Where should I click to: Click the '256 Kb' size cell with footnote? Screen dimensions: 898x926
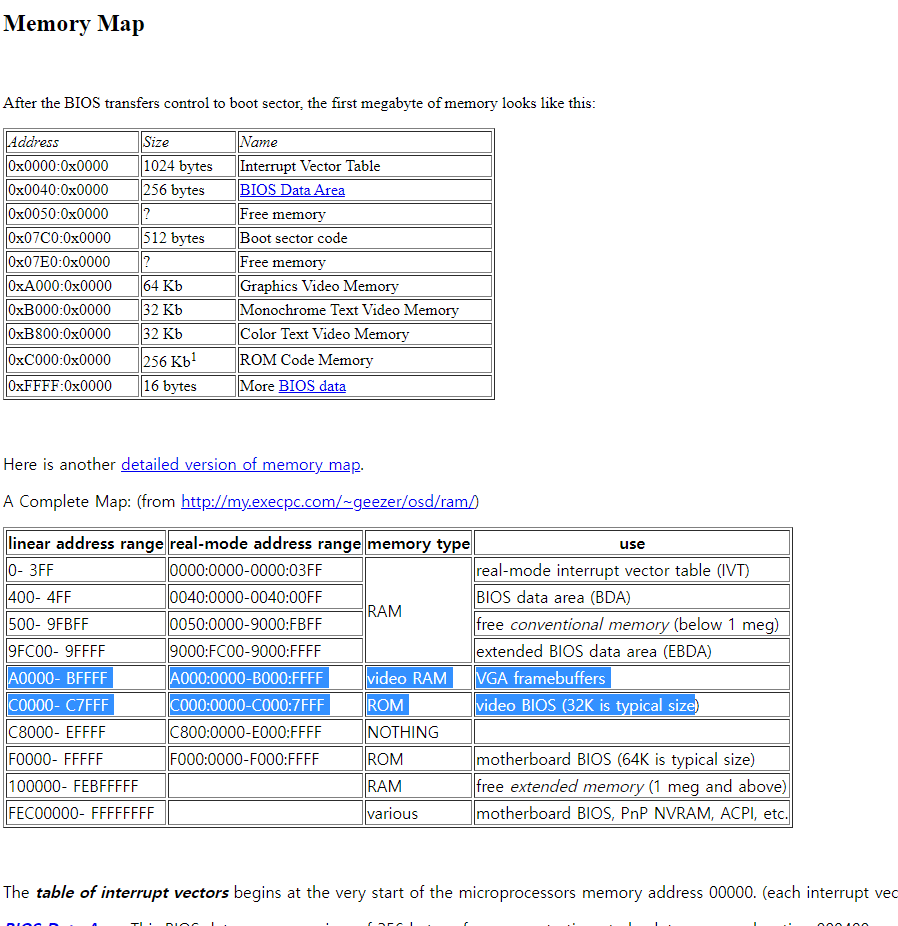point(188,360)
